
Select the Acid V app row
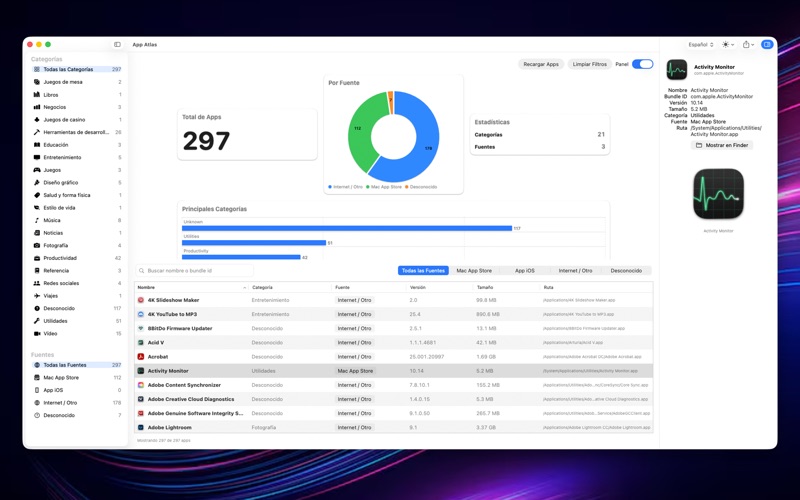[x=393, y=343]
